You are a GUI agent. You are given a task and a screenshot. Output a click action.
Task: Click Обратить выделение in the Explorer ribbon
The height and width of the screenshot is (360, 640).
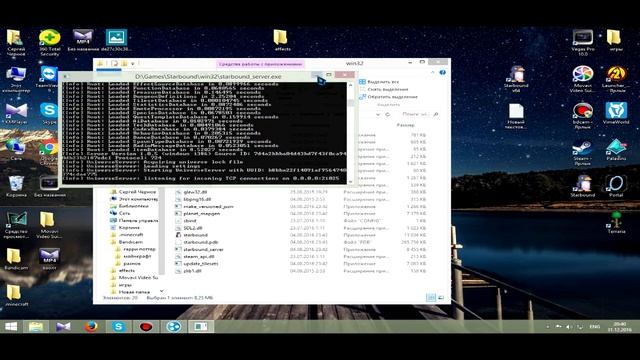click(x=388, y=97)
